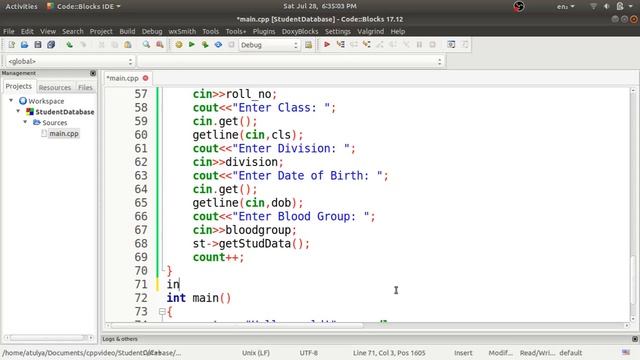Switch to the Resources tab
Viewport: 640px width, 360px height.
click(55, 87)
